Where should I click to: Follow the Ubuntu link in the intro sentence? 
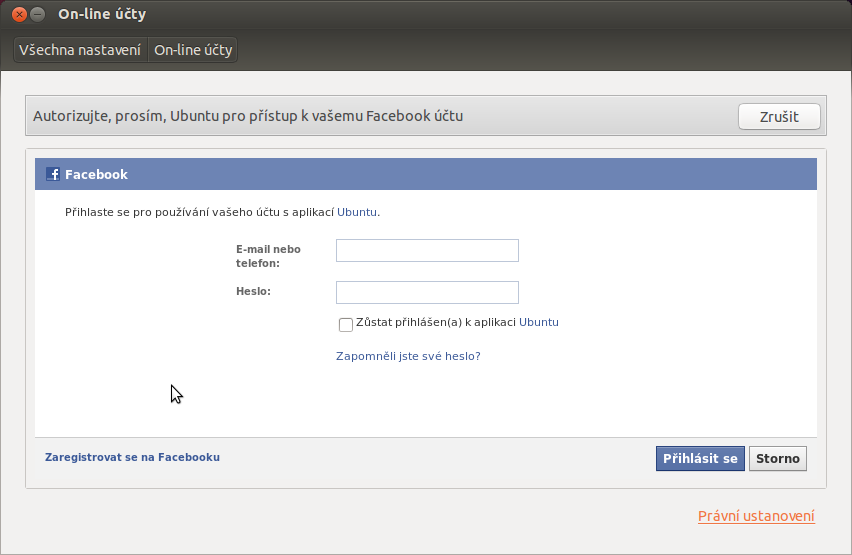coord(356,212)
